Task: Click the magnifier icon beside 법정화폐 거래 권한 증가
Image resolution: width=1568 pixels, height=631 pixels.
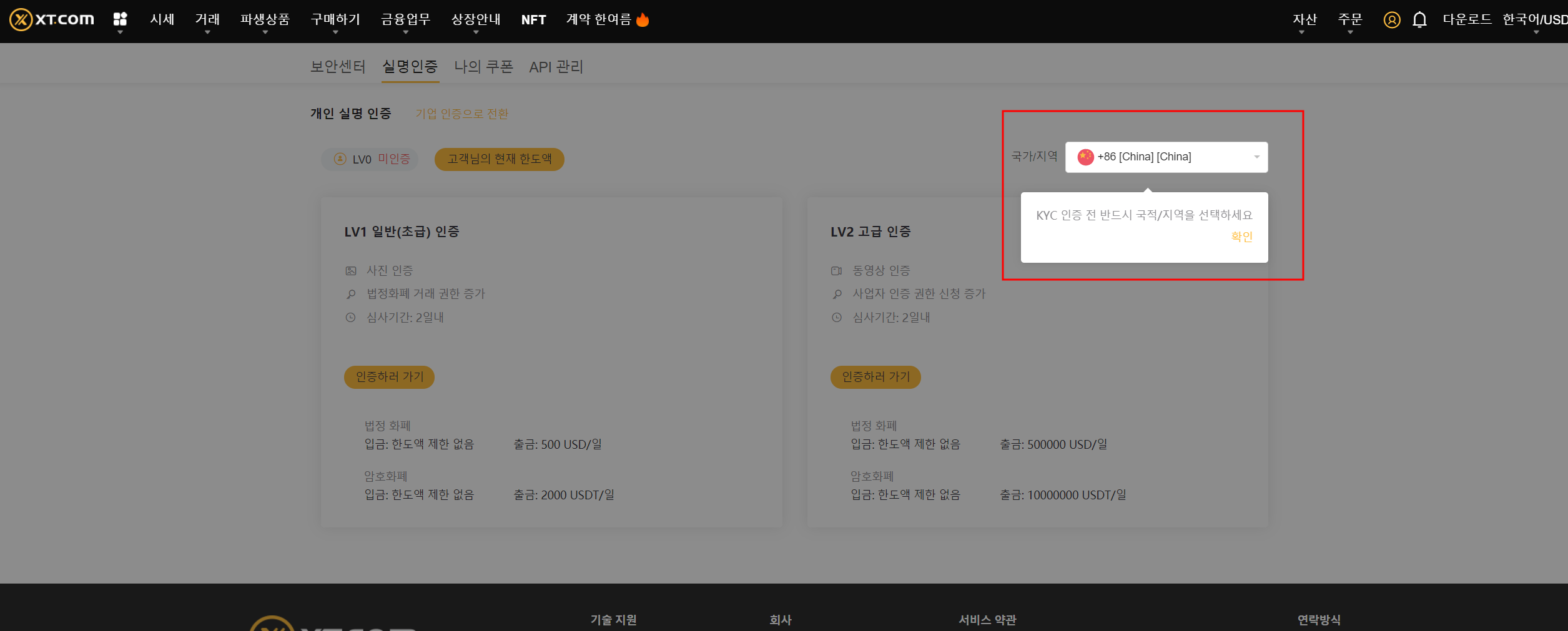Action: point(352,293)
